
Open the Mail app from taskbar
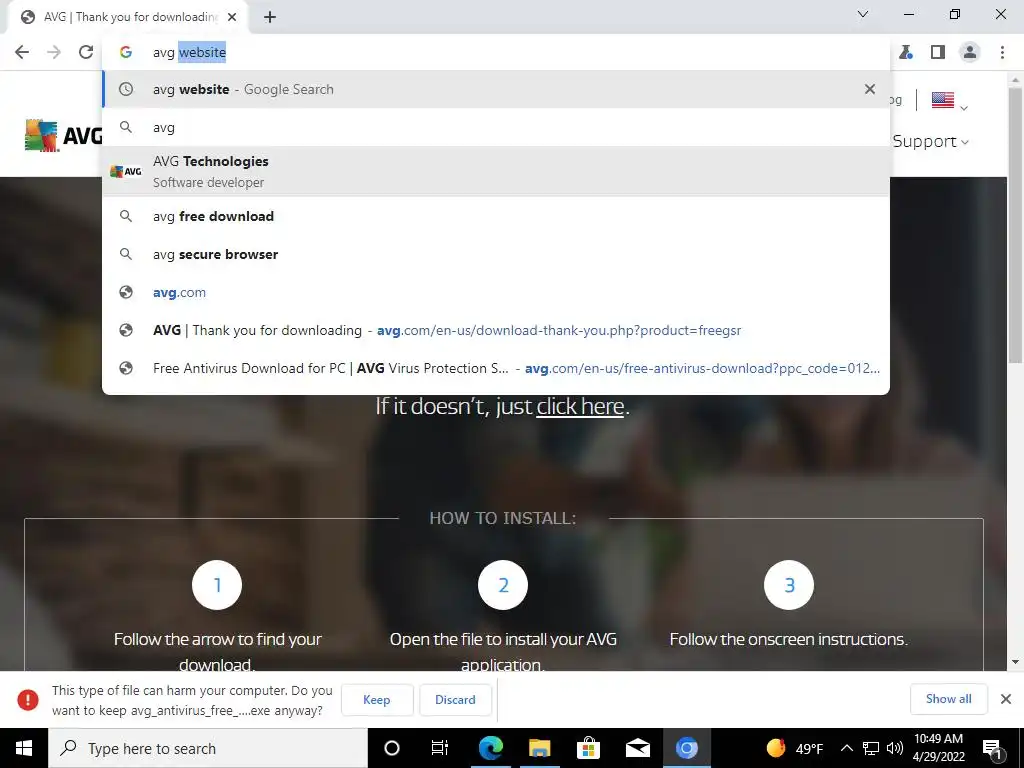click(x=637, y=748)
